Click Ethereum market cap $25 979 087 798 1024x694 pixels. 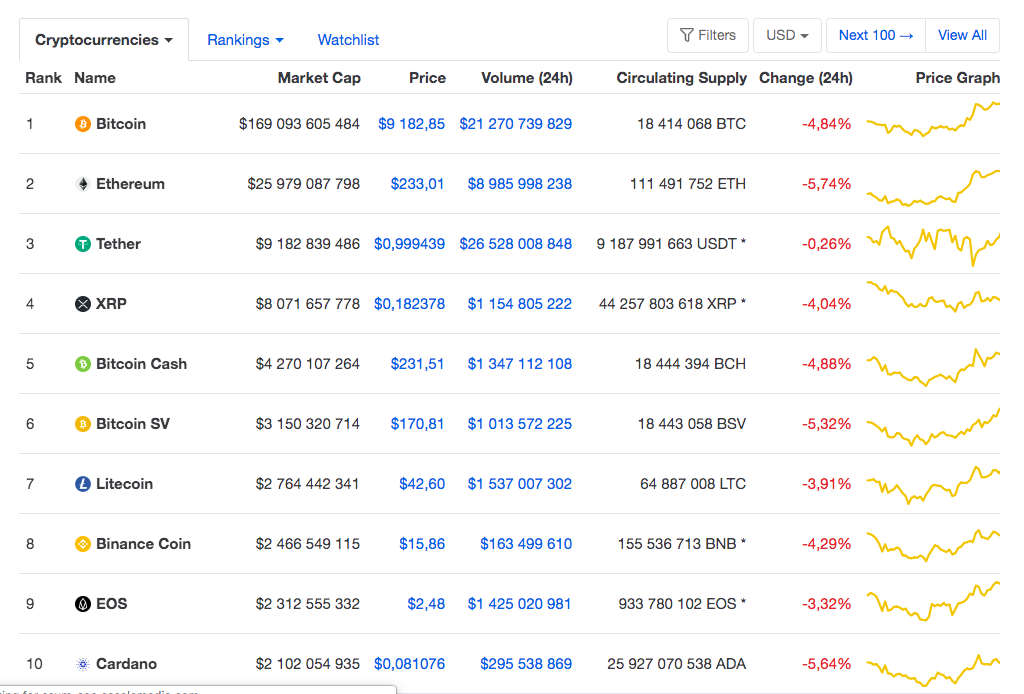pyautogui.click(x=304, y=184)
